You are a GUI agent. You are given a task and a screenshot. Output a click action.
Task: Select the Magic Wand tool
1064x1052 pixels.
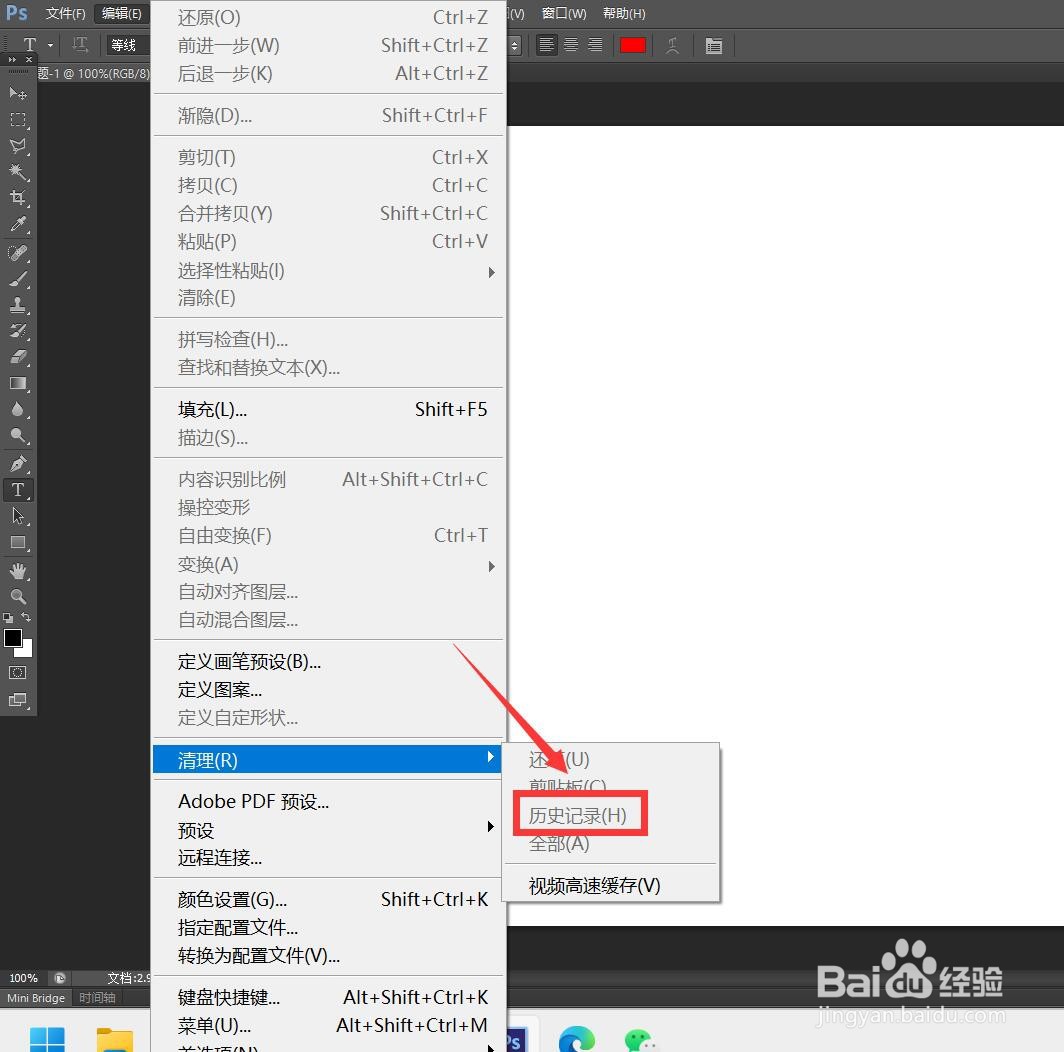[18, 172]
